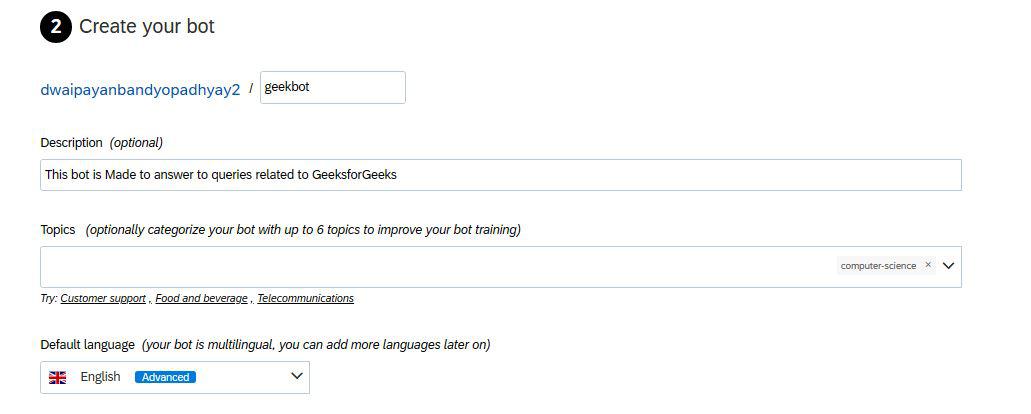
Task: Click the UK flag icon
Action: [x=58, y=377]
